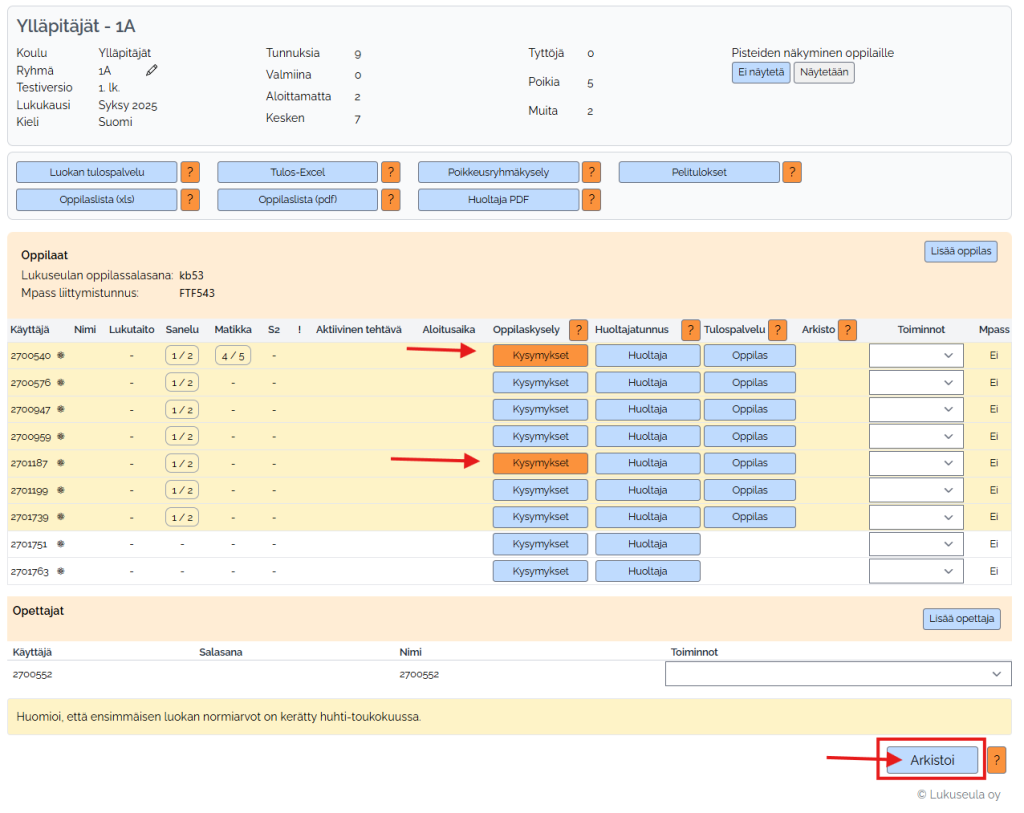Open Toiminnot dropdown for user 2701763
This screenshot has height=813, width=1024.
click(916, 571)
